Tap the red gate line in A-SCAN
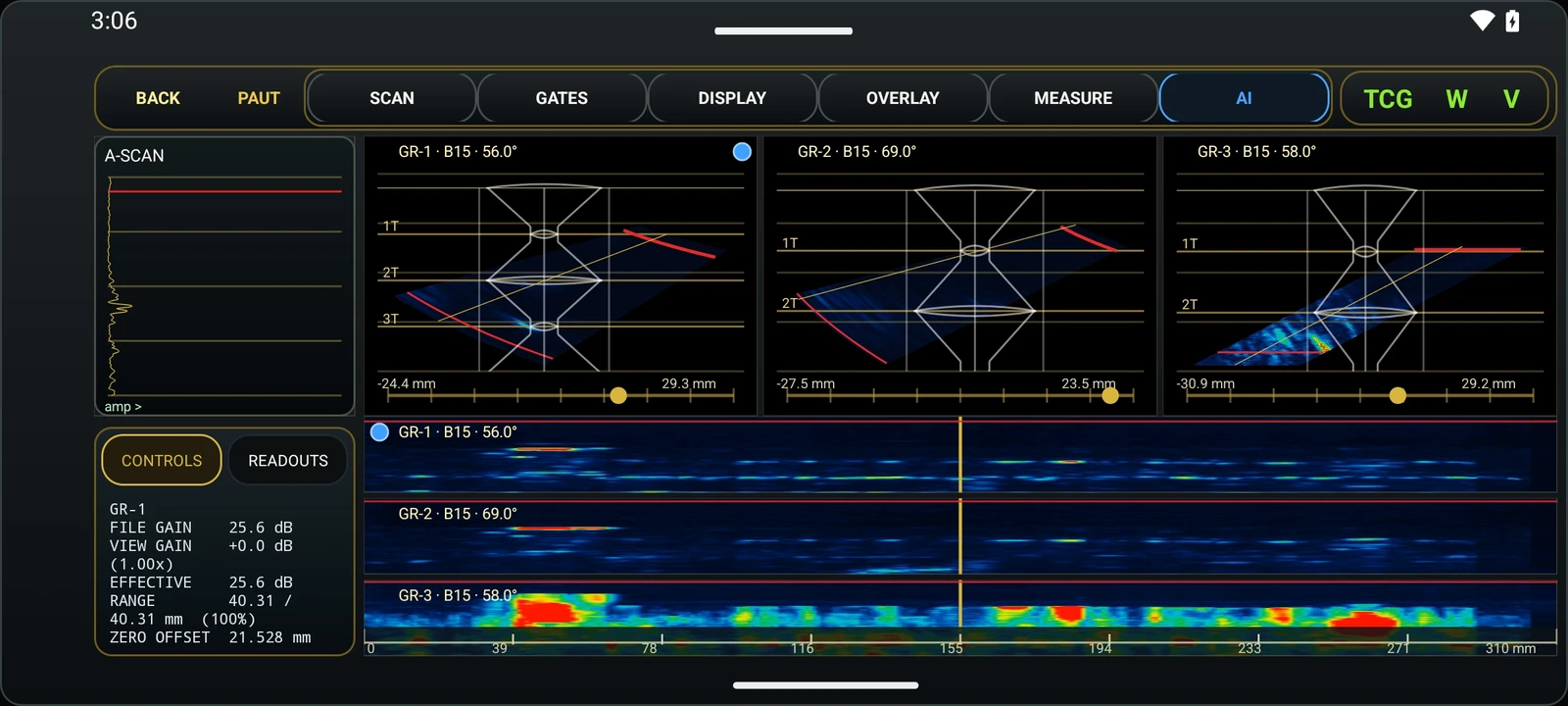Image resolution: width=1568 pixels, height=706 pixels. pos(225,191)
